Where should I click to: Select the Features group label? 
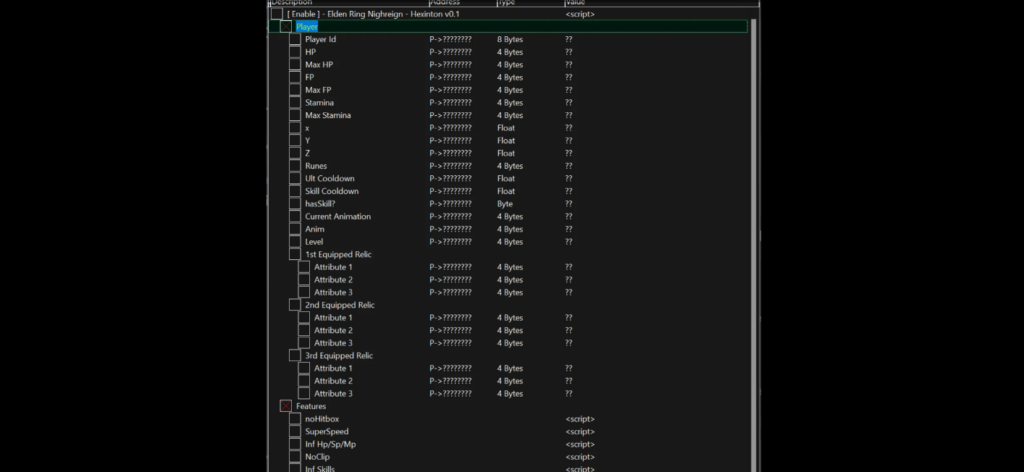(x=311, y=406)
